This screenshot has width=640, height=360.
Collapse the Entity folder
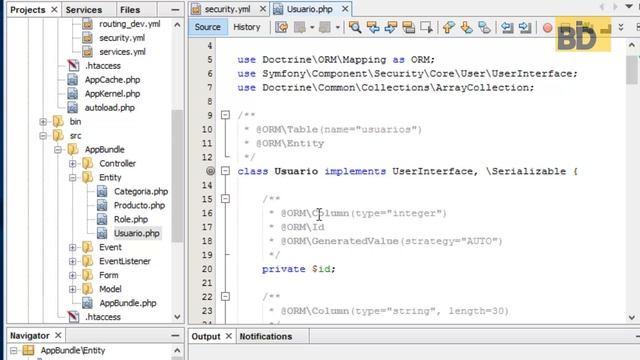(72, 178)
